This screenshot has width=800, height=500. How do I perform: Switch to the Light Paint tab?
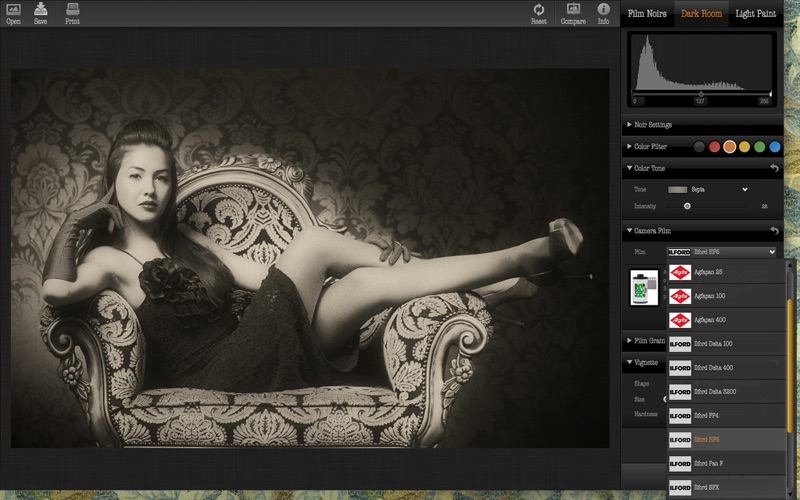[758, 13]
